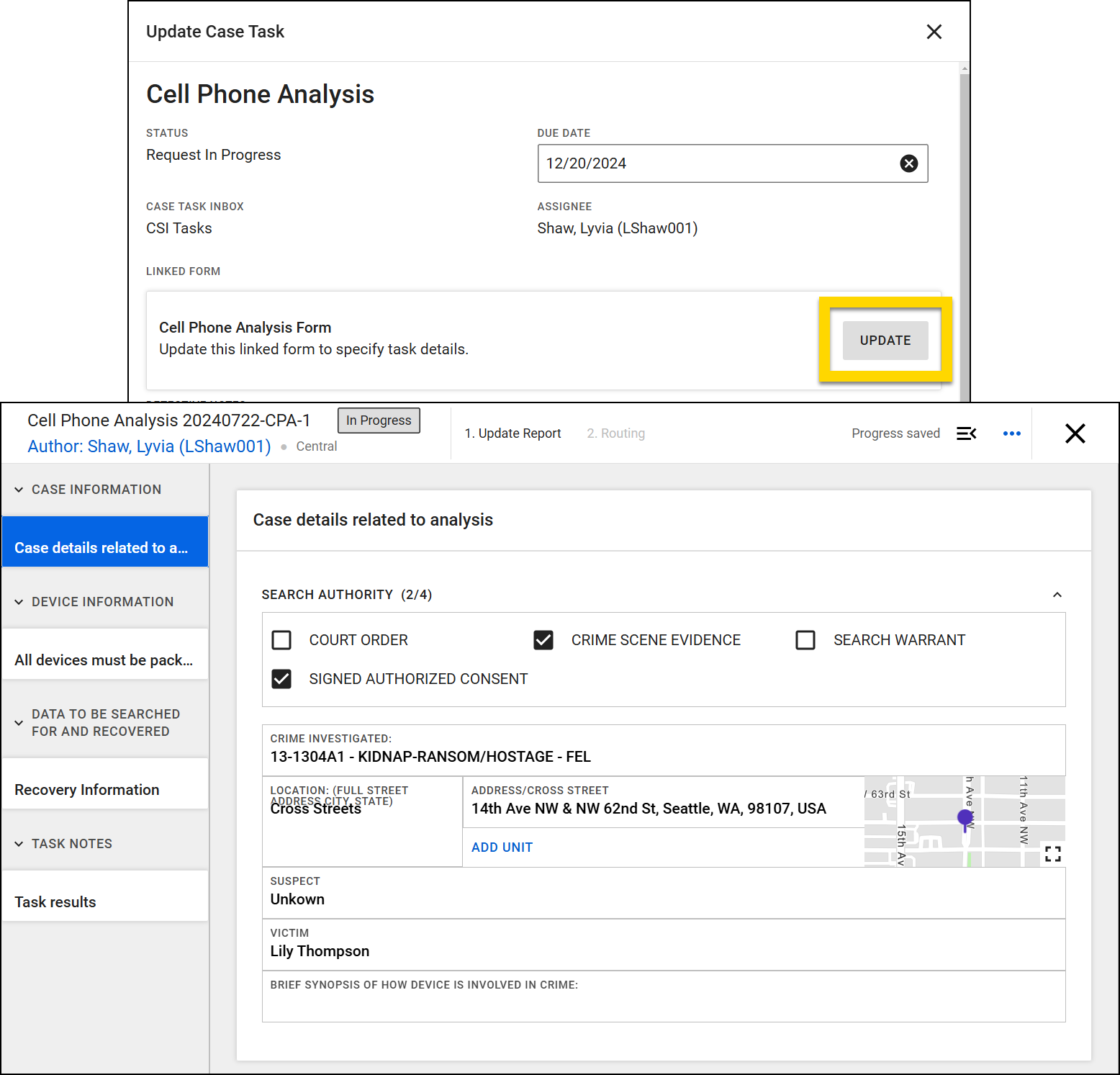1120x1075 pixels.
Task: Select Recovery Information in the sidebar
Action: [86, 789]
